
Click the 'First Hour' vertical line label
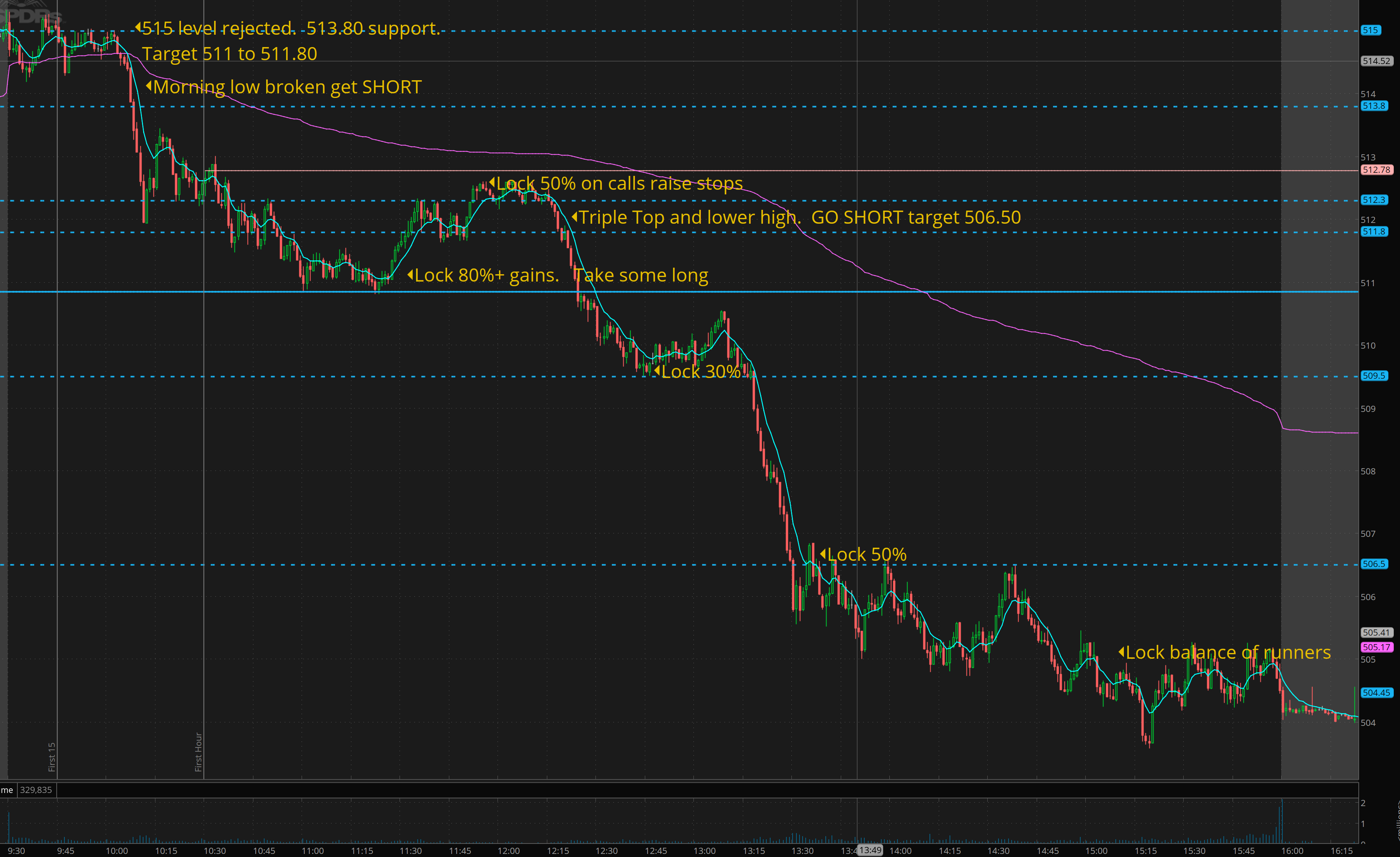(x=198, y=751)
